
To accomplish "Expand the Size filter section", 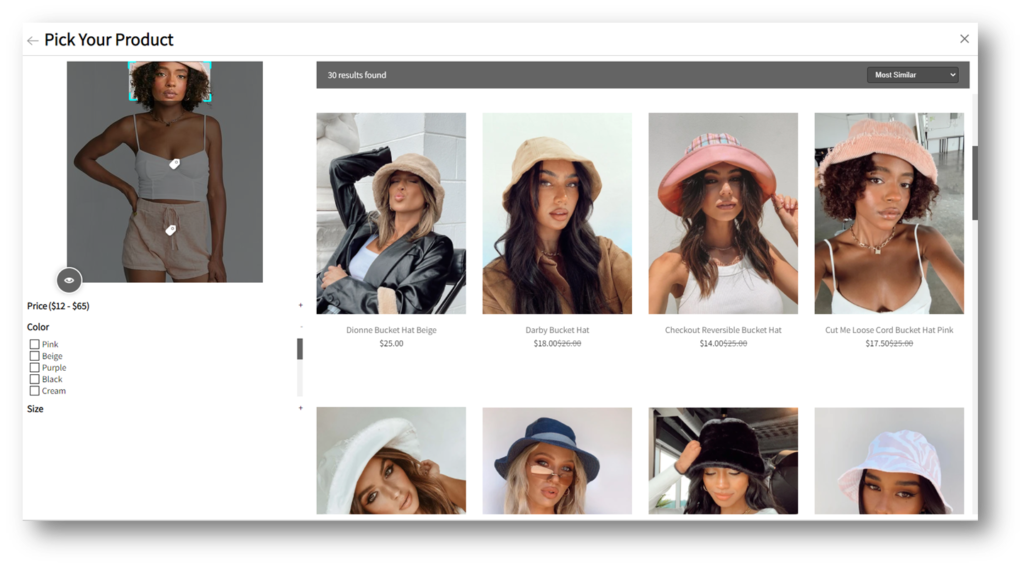I will 300,408.
